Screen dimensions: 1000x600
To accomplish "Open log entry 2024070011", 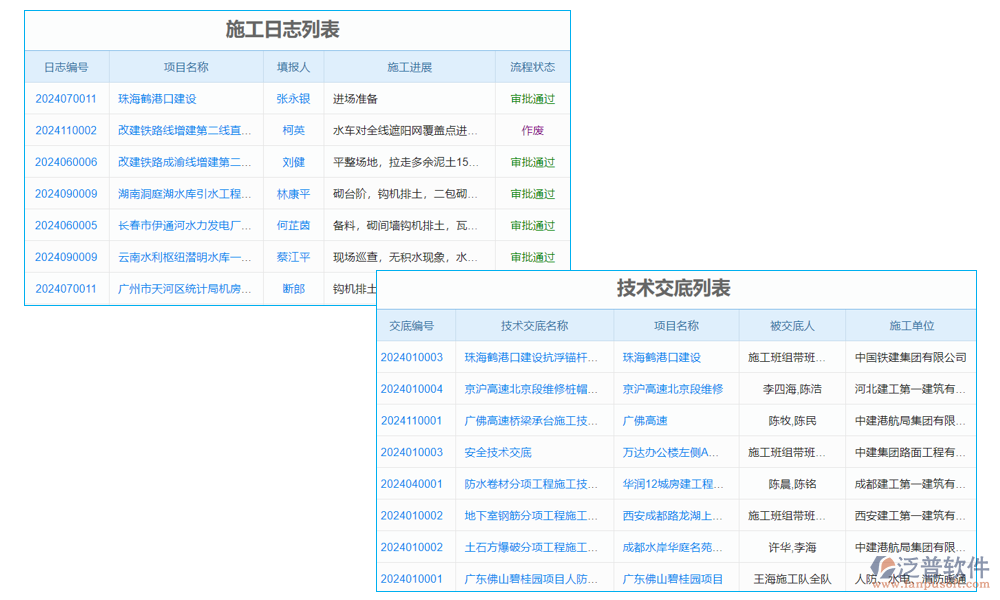I will pyautogui.click(x=66, y=98).
